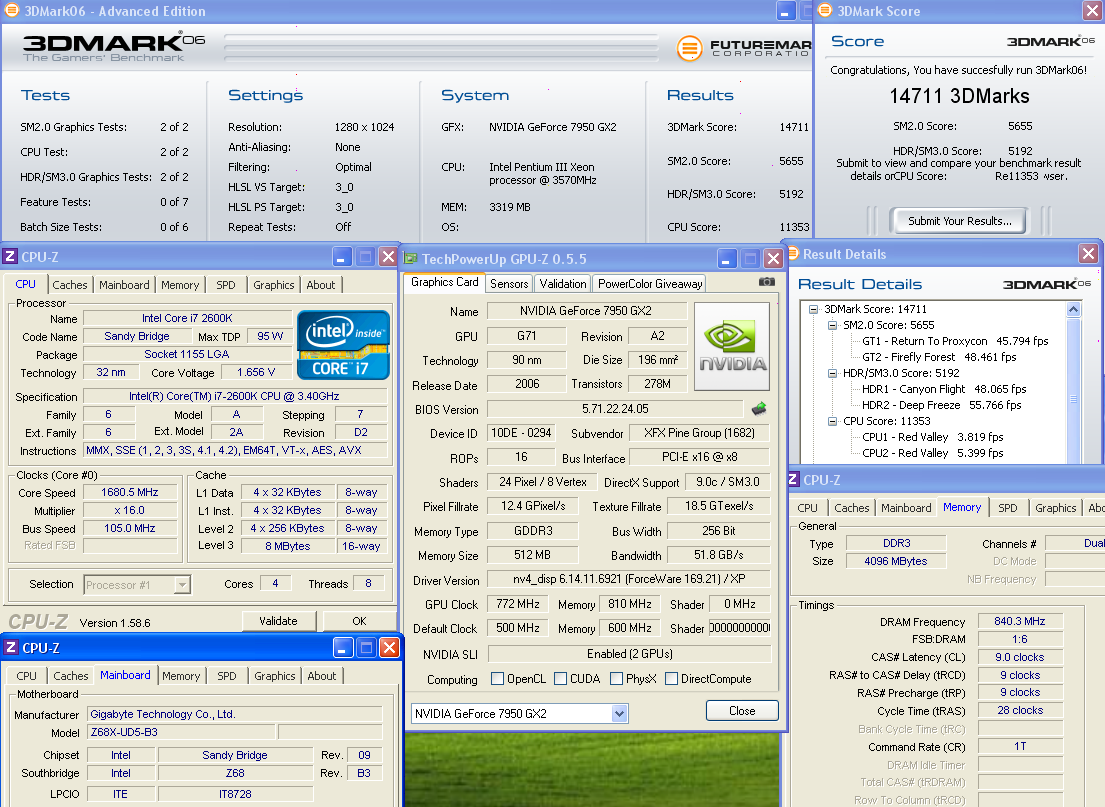
Task: Toggle the PhysX checkbox
Action: [617, 679]
